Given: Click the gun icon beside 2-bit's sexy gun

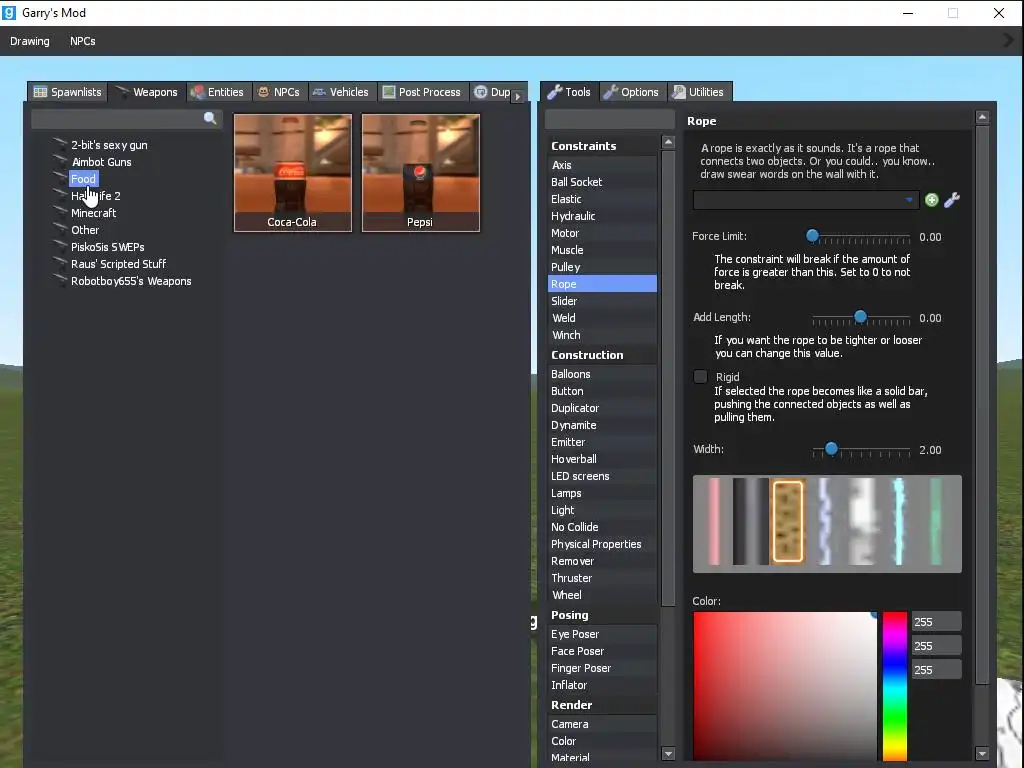Looking at the screenshot, I should point(60,144).
